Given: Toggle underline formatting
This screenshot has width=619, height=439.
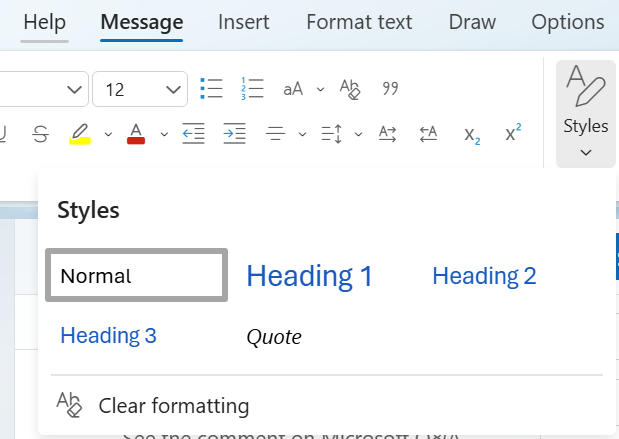Looking at the screenshot, I should click(x=2, y=134).
